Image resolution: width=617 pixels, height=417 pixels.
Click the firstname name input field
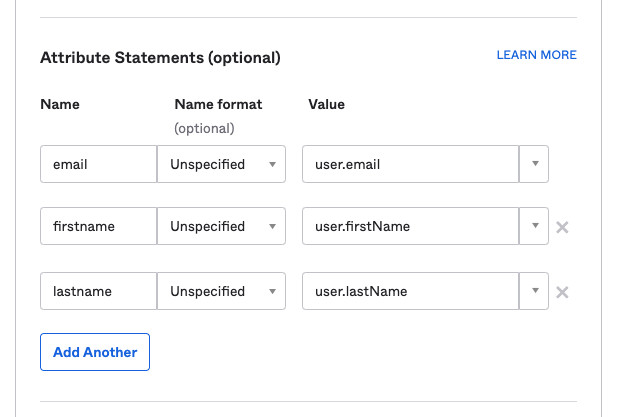click(x=98, y=227)
